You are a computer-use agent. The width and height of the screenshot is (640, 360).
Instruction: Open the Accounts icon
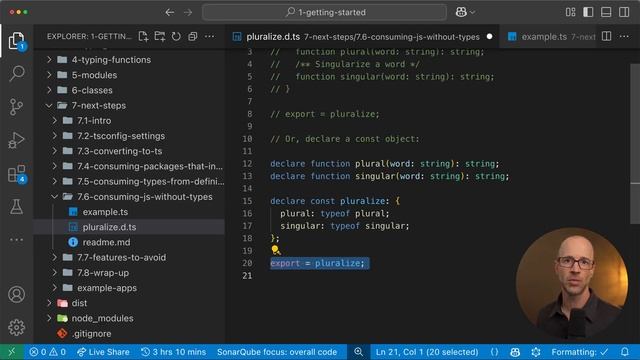coord(16,294)
